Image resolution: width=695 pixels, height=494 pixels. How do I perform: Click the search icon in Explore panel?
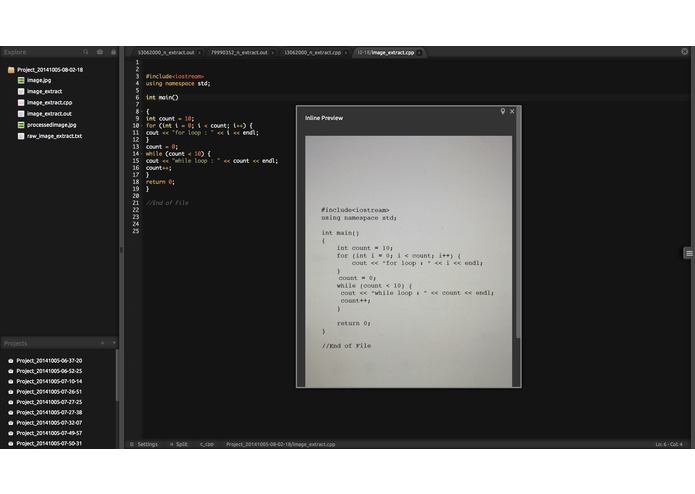click(x=86, y=52)
